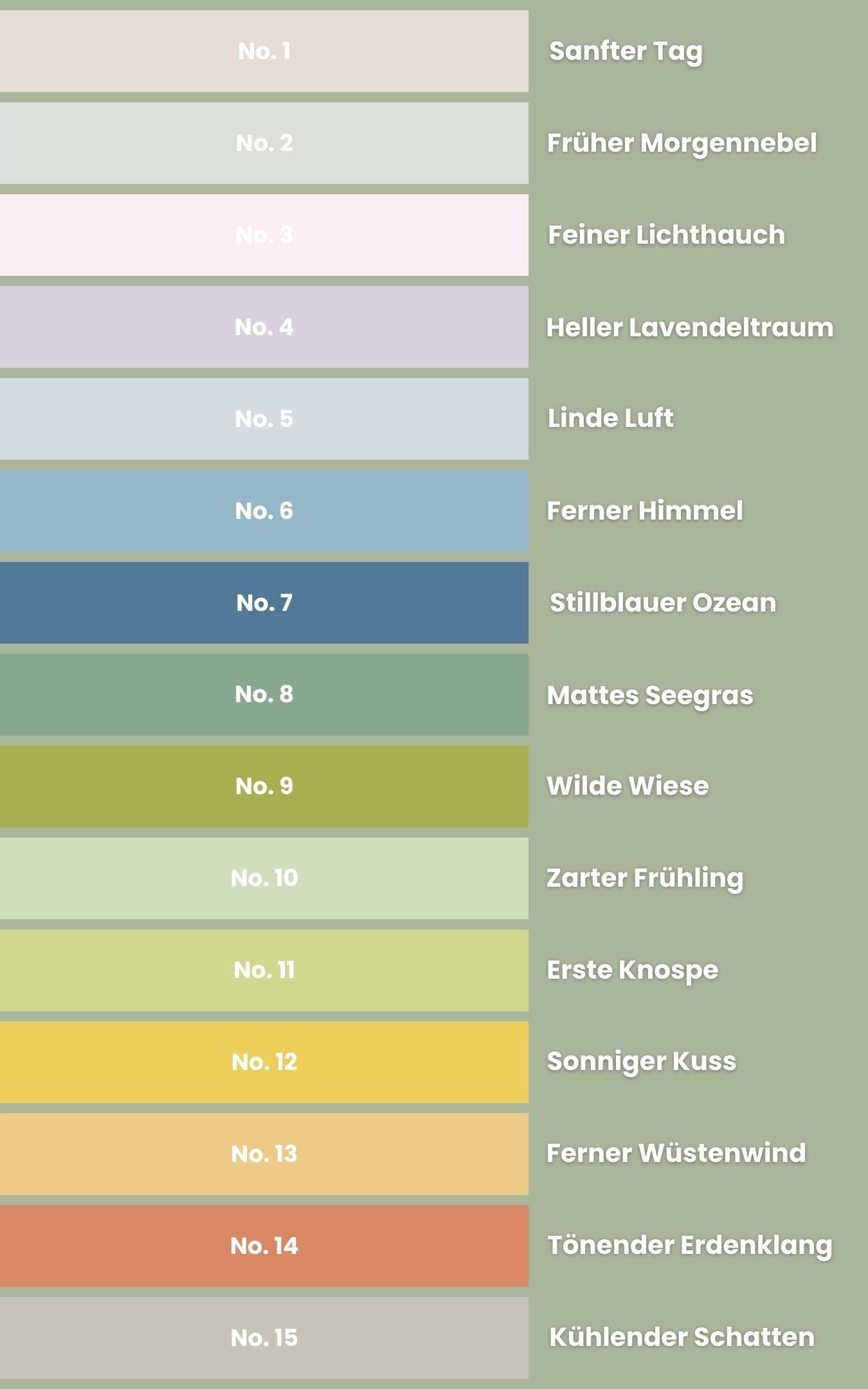Pick the No. 3 light pink swatch
Viewport: 868px width, 1389px height.
point(264,235)
